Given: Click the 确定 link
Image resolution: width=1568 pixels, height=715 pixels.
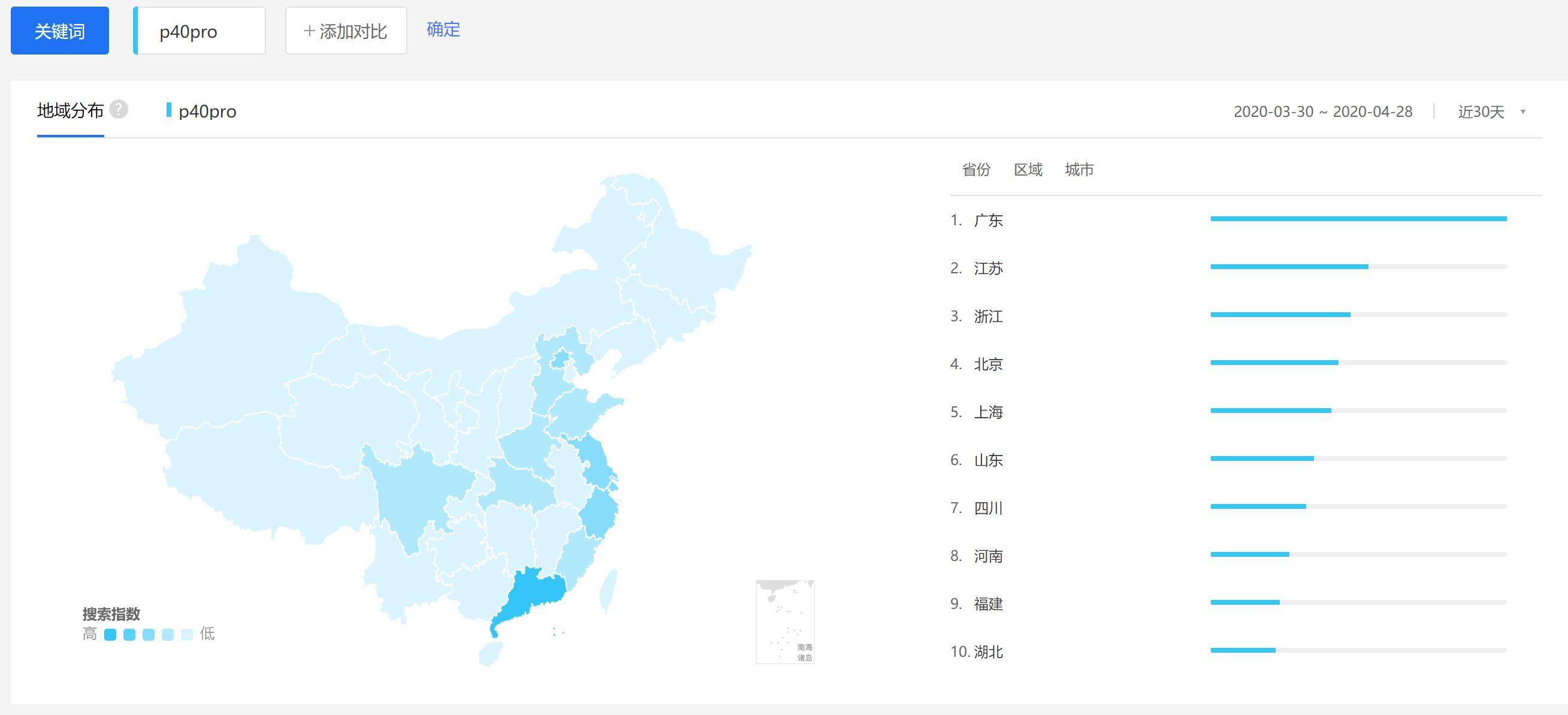Looking at the screenshot, I should point(443,29).
